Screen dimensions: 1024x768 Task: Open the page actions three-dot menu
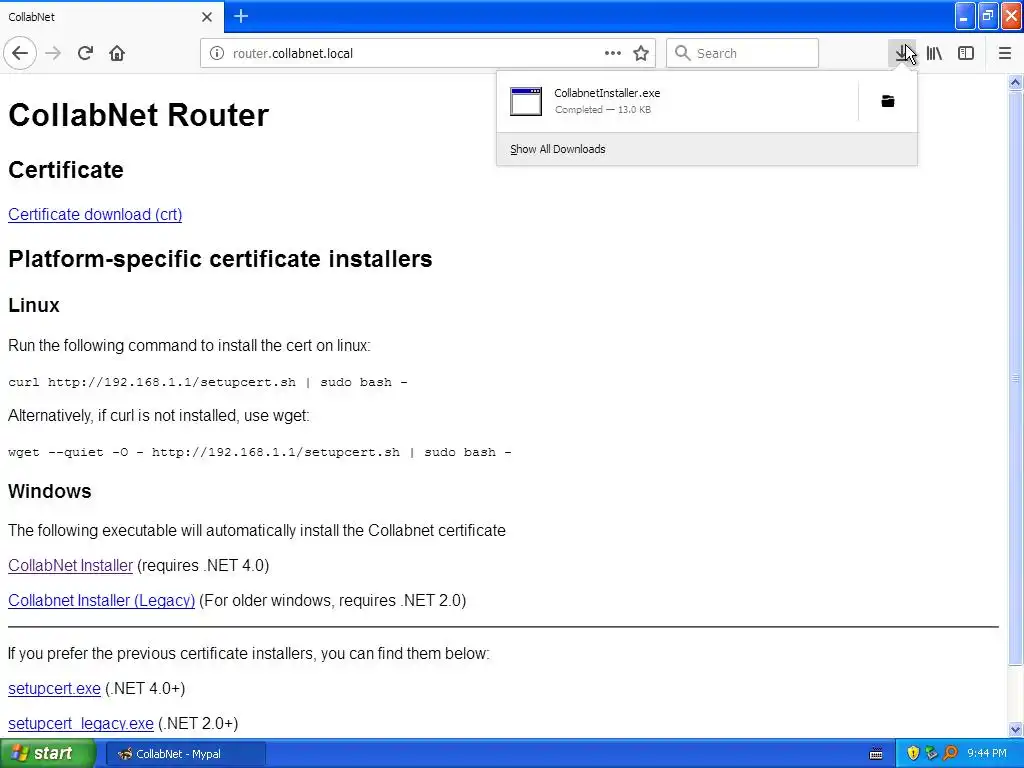613,53
